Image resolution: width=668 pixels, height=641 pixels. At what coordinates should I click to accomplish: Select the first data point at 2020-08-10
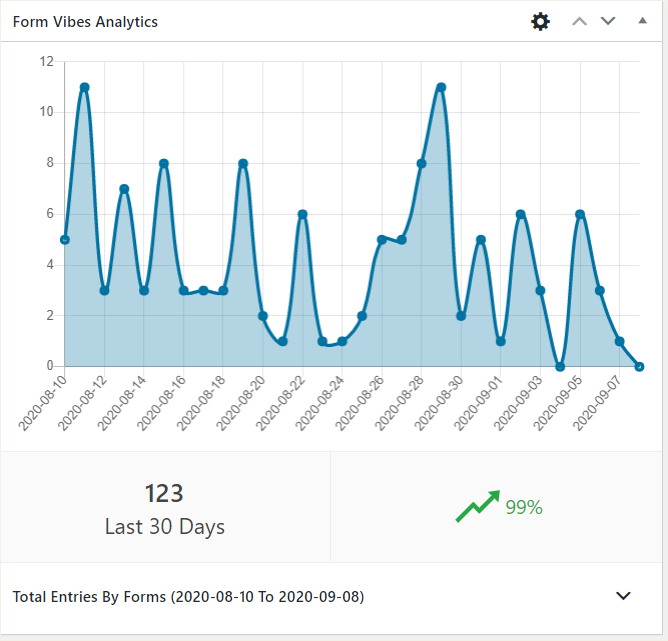coord(65,240)
